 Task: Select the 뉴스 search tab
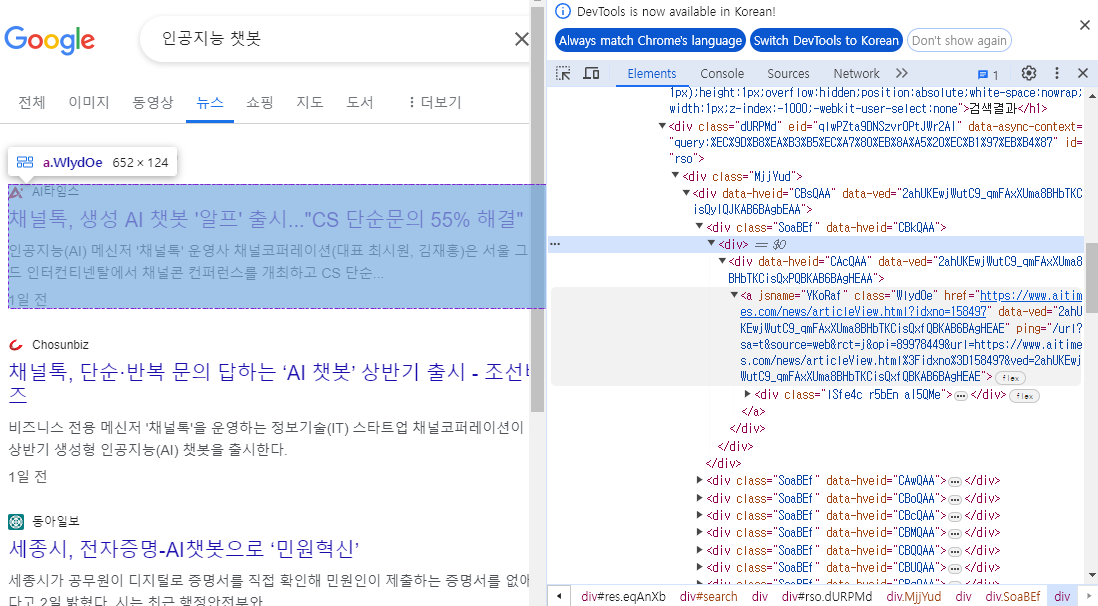point(209,102)
